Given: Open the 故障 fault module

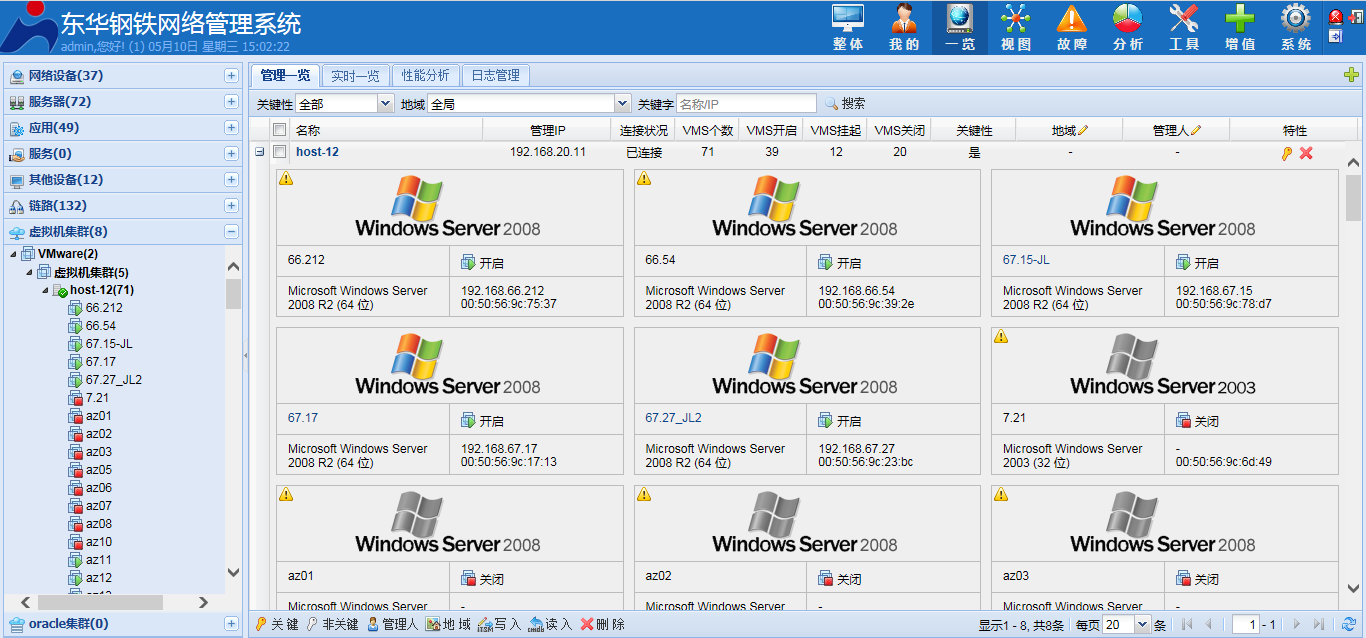Looking at the screenshot, I should [1072, 27].
